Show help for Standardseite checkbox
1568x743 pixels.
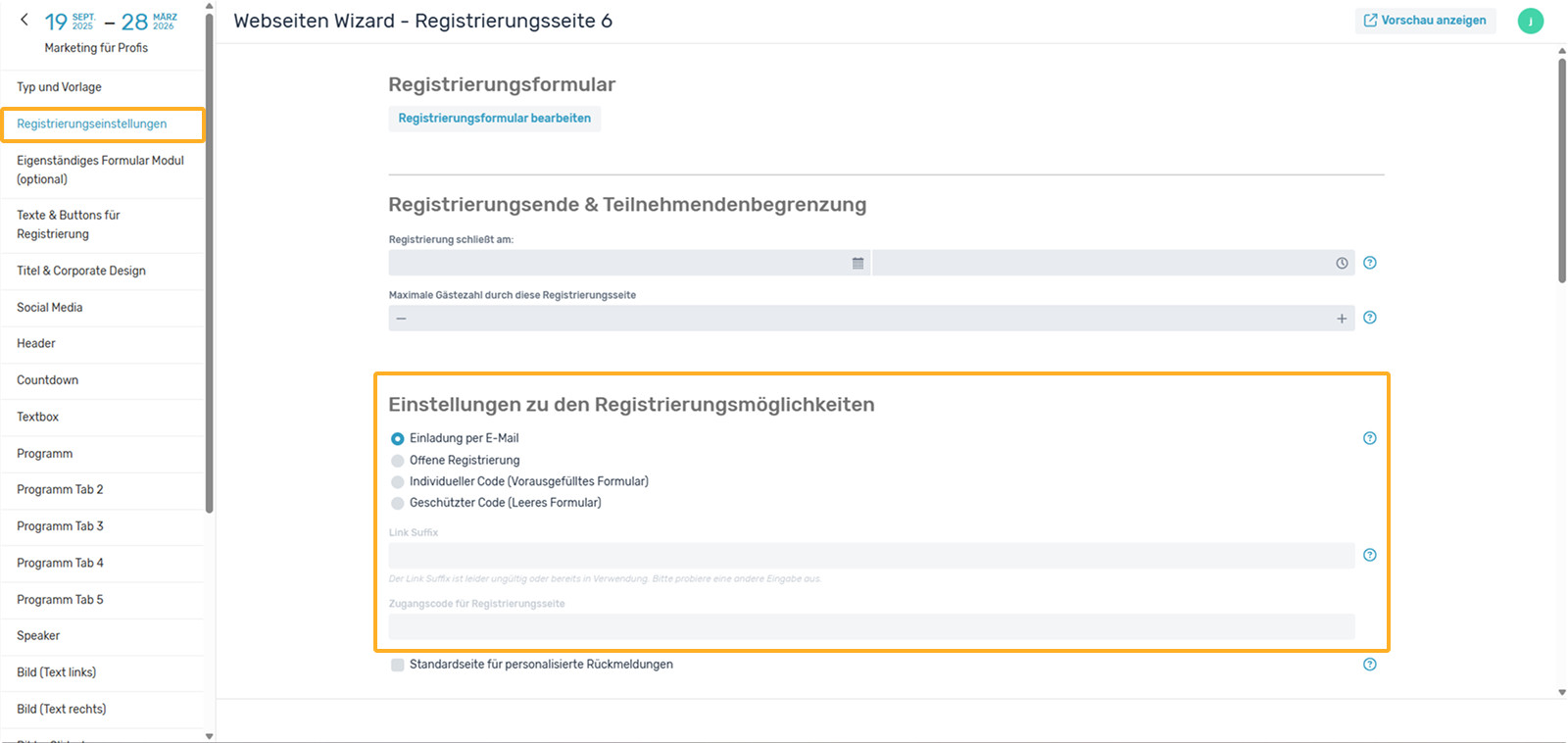coord(1370,665)
